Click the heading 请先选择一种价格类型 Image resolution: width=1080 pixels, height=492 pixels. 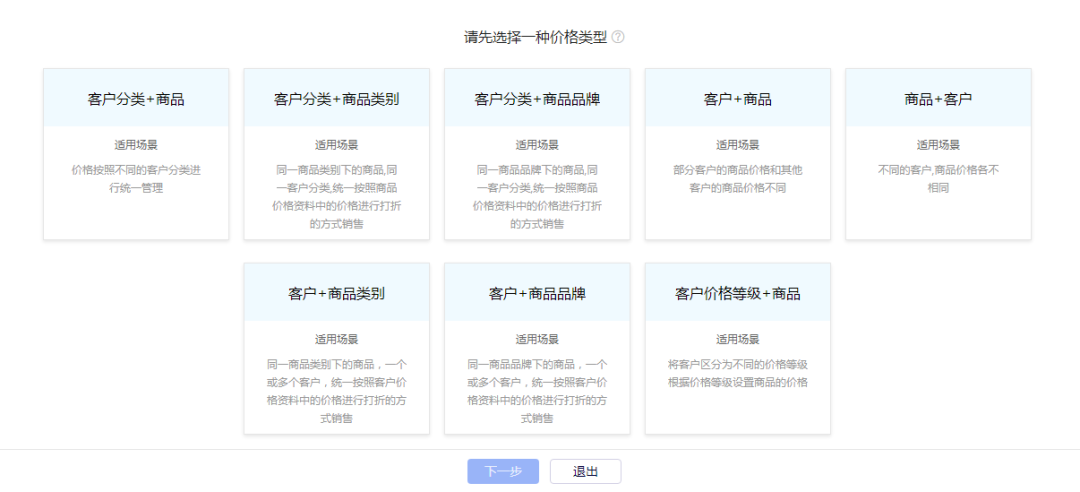click(535, 37)
